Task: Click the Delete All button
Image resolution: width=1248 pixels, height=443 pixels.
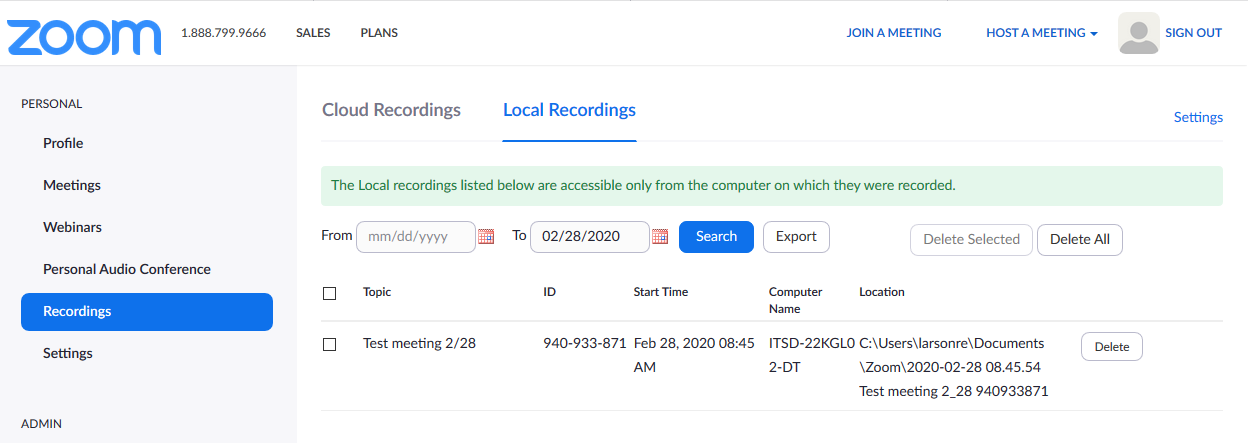Action: pos(1080,240)
